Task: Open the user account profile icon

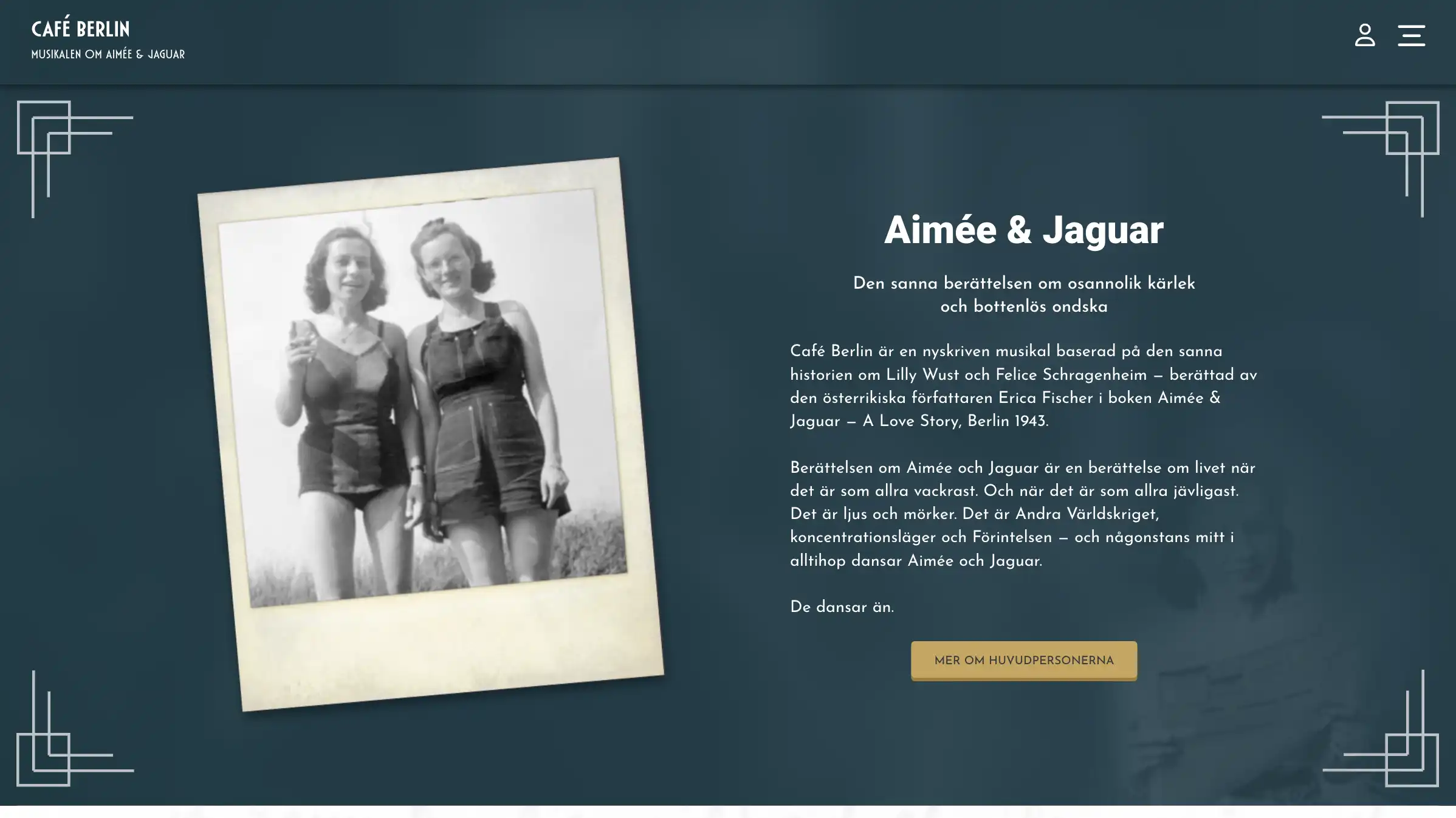Action: pos(1364,35)
